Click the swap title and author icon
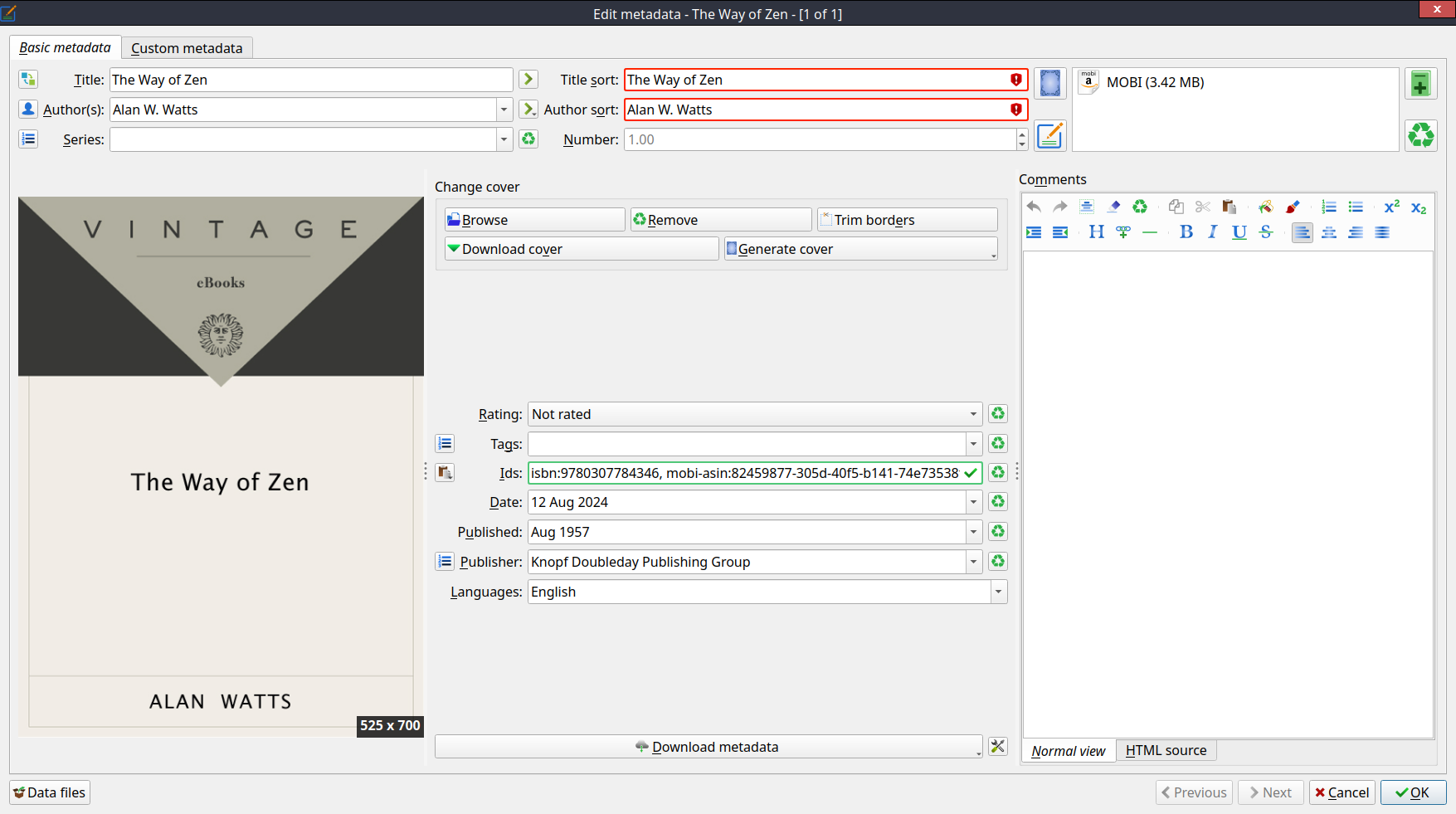Viewport: 1456px width, 814px height. point(28,80)
